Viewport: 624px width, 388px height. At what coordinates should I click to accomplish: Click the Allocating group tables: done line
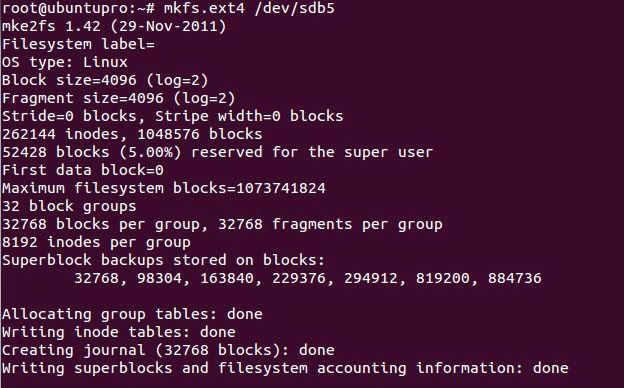pyautogui.click(x=132, y=314)
